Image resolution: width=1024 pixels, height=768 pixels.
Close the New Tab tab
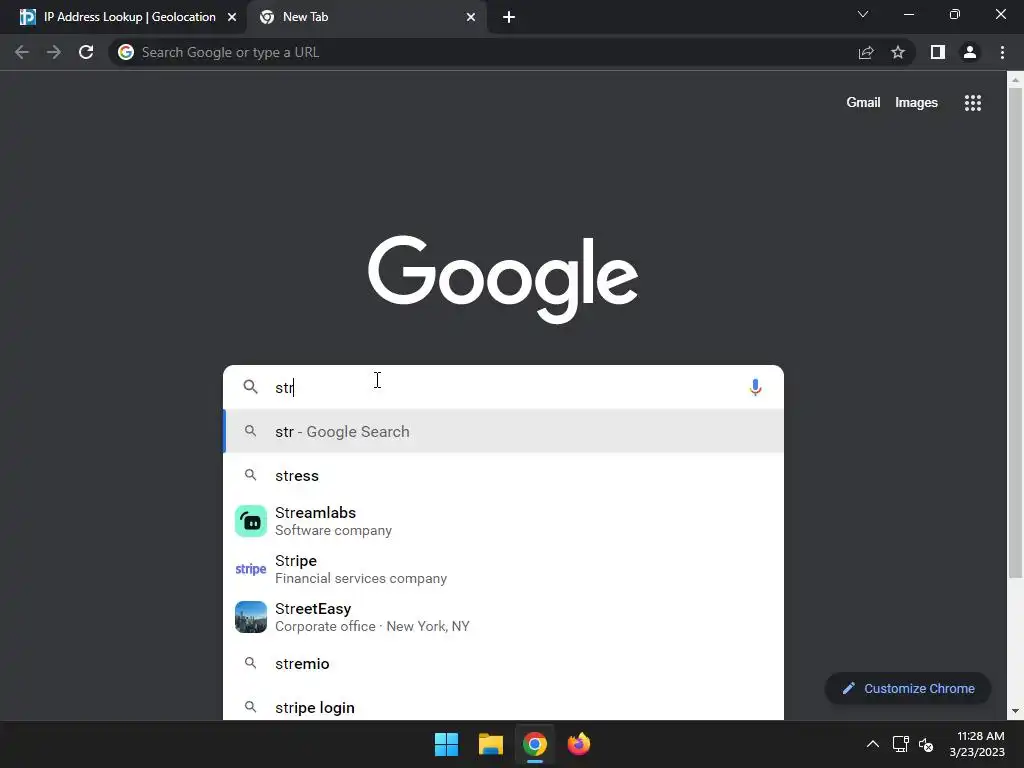471,17
